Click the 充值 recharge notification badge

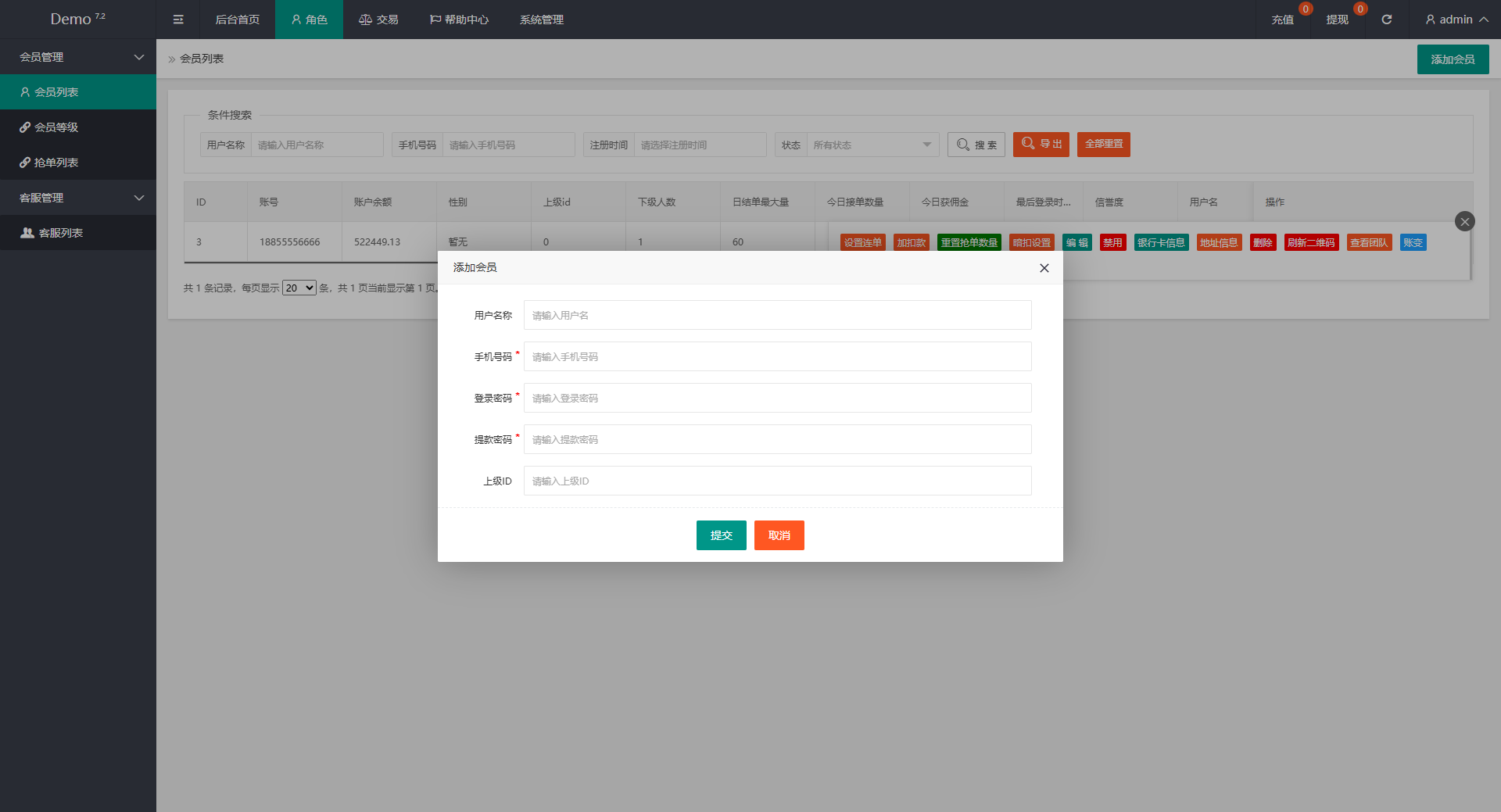click(x=1305, y=9)
